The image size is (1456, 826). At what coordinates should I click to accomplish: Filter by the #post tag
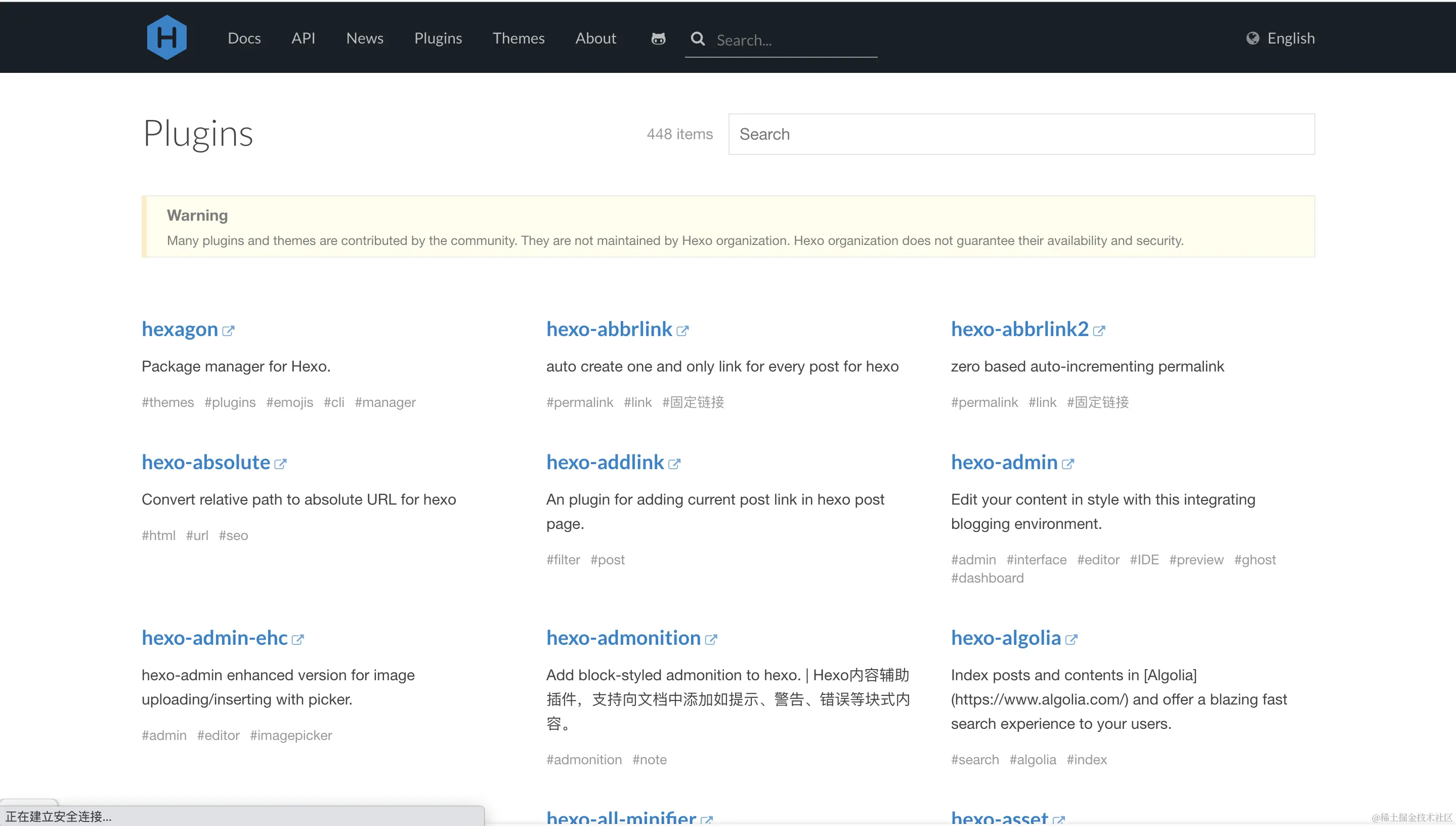click(607, 560)
